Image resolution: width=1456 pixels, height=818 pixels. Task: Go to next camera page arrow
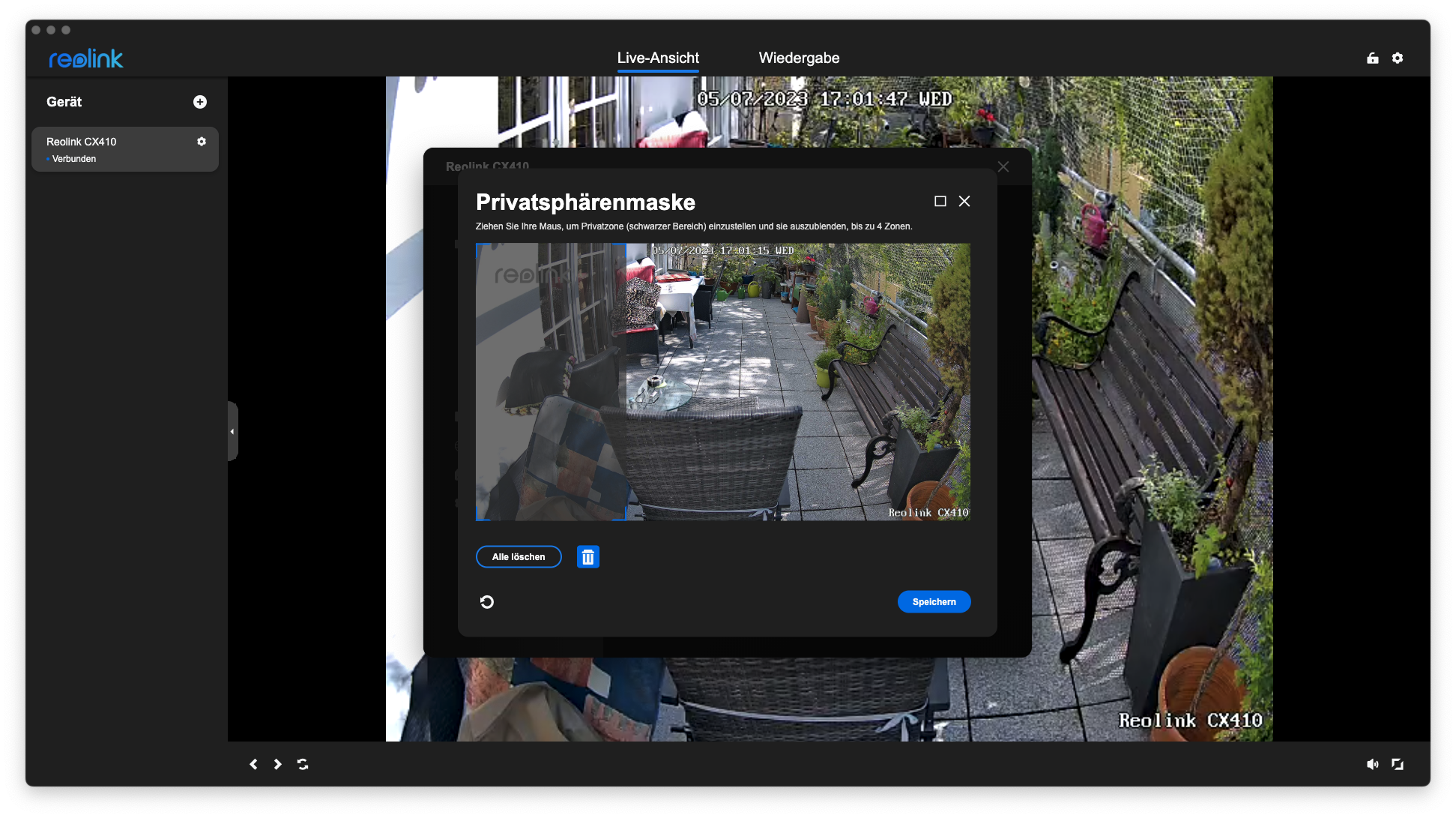pyautogui.click(x=278, y=764)
